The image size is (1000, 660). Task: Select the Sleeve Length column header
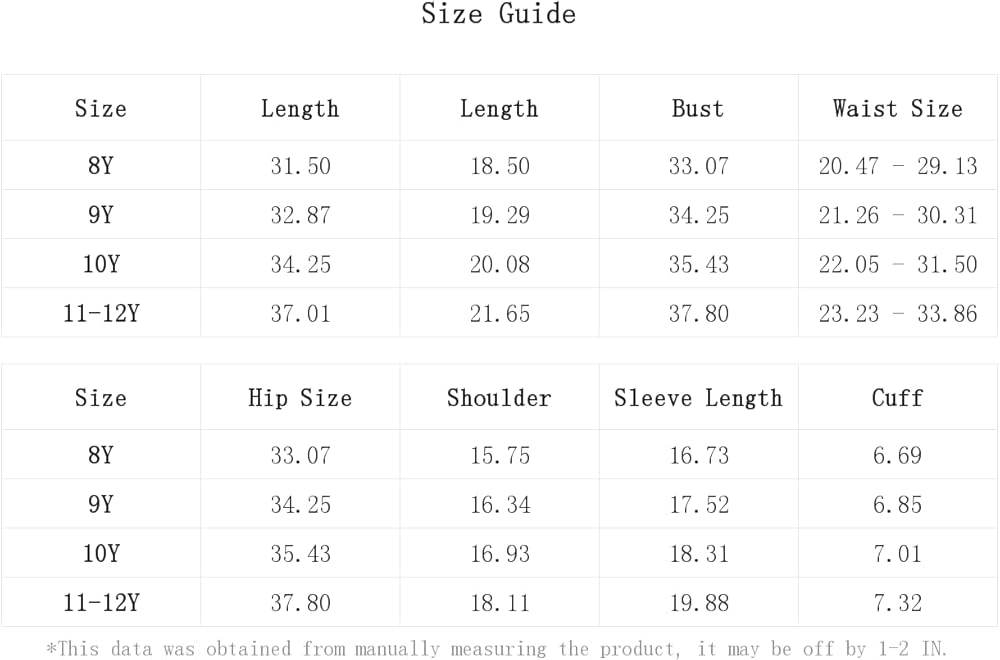698,398
